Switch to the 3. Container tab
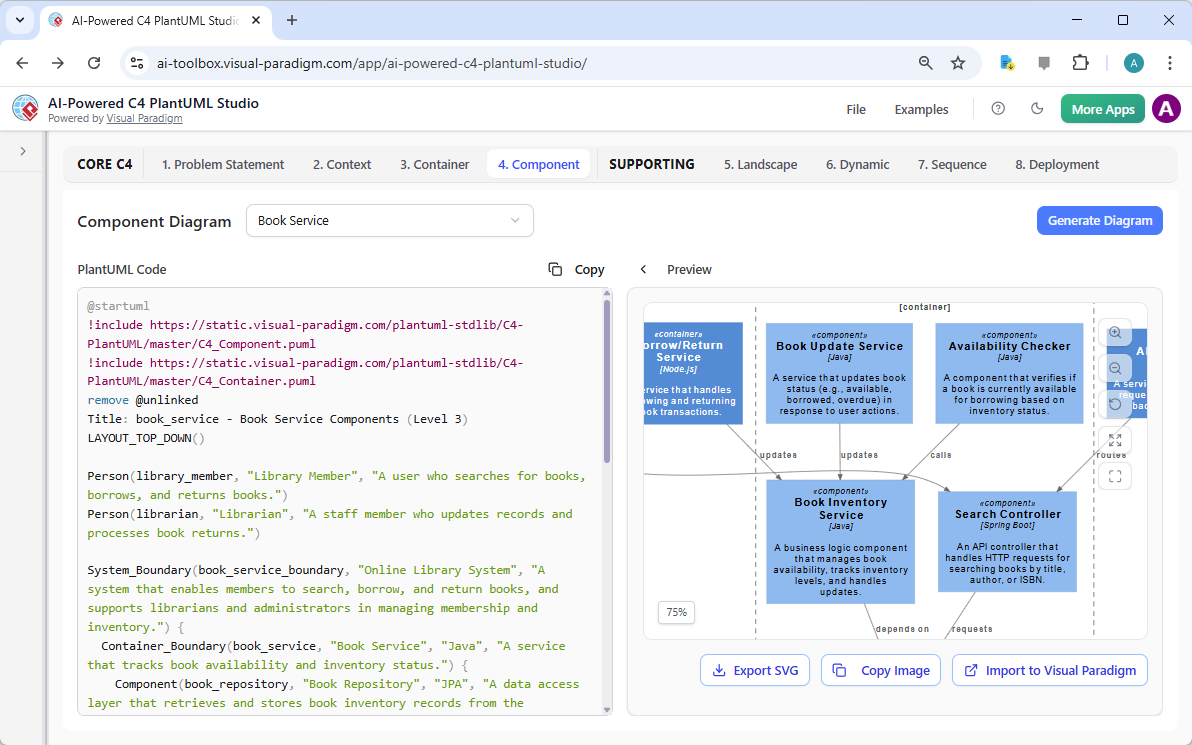This screenshot has height=745, width=1192. pos(434,164)
